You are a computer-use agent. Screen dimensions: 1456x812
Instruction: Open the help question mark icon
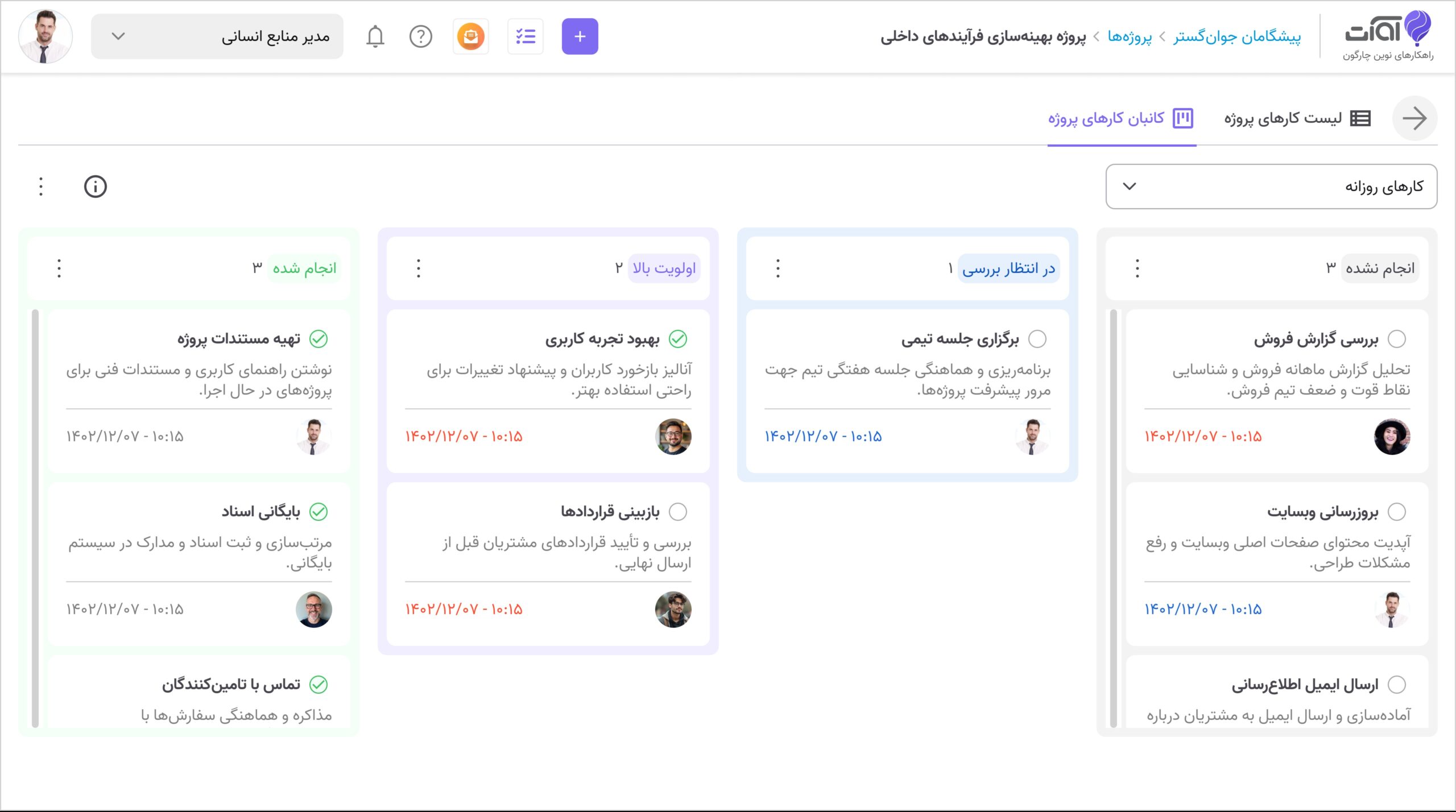(x=421, y=36)
